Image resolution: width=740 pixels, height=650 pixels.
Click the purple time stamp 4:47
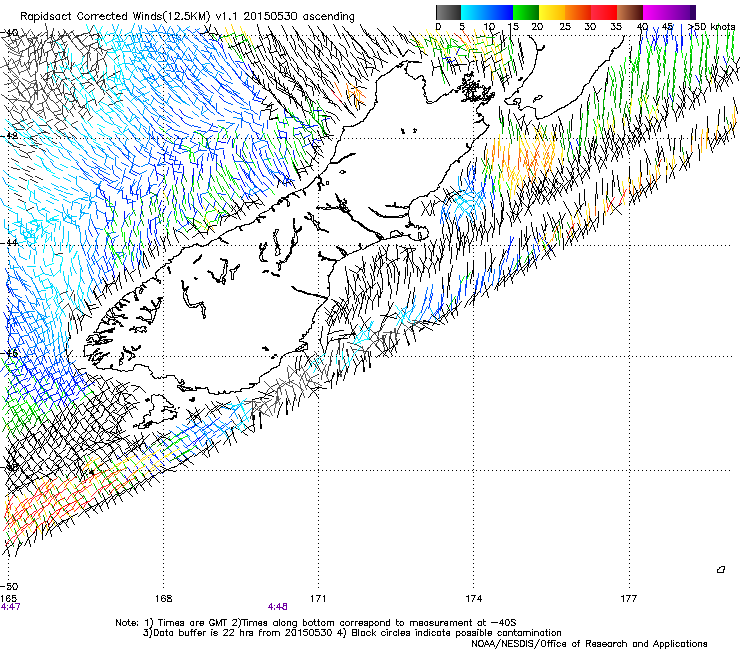(10, 607)
